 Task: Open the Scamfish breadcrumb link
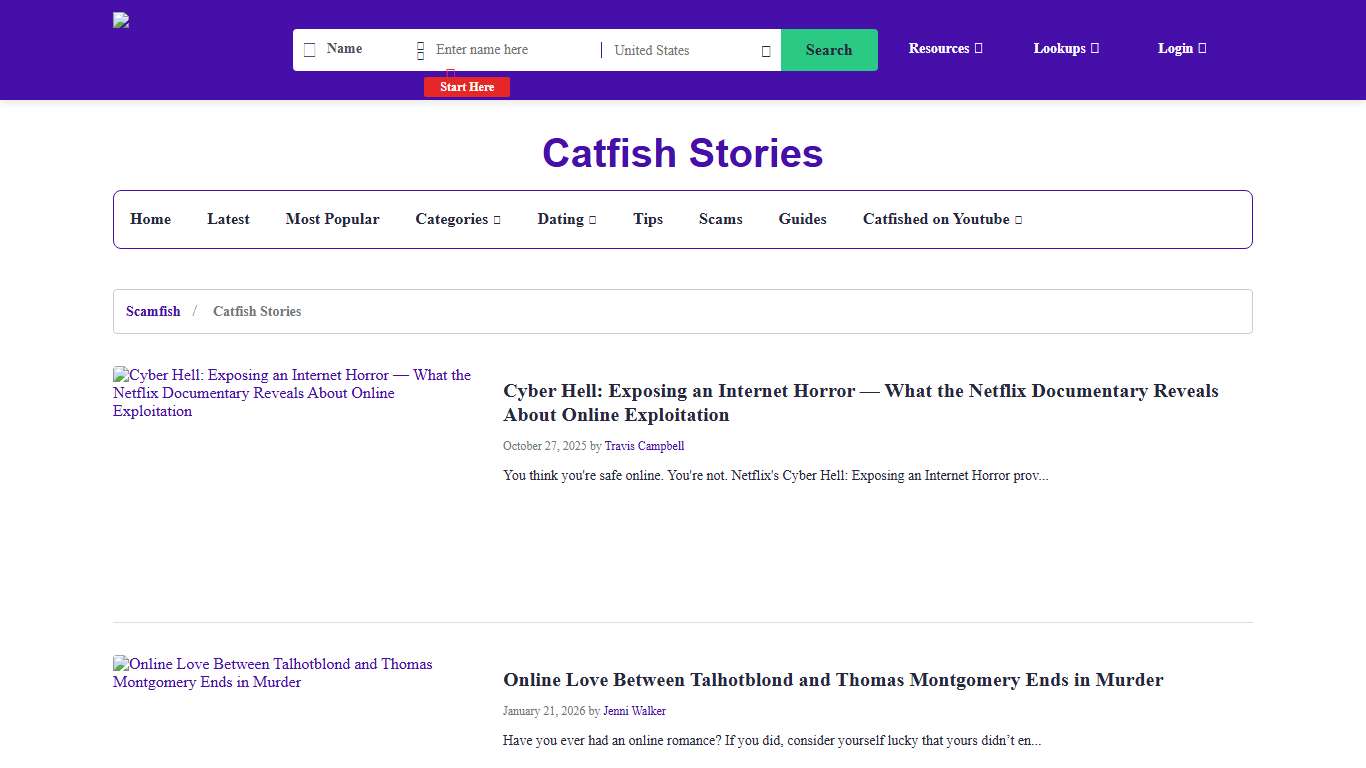tap(153, 311)
